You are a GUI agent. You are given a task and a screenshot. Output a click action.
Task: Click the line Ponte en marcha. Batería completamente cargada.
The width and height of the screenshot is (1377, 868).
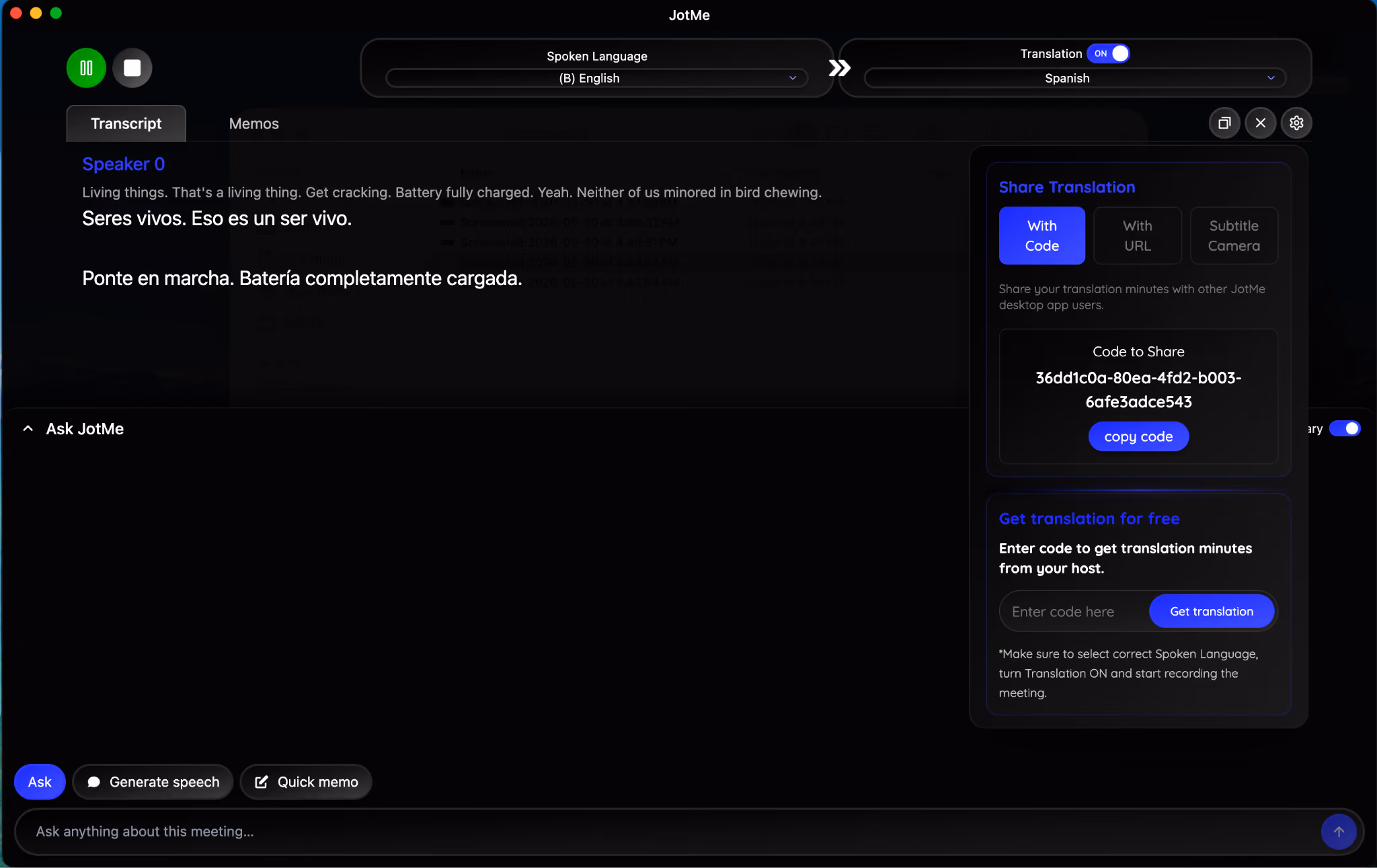coord(302,278)
